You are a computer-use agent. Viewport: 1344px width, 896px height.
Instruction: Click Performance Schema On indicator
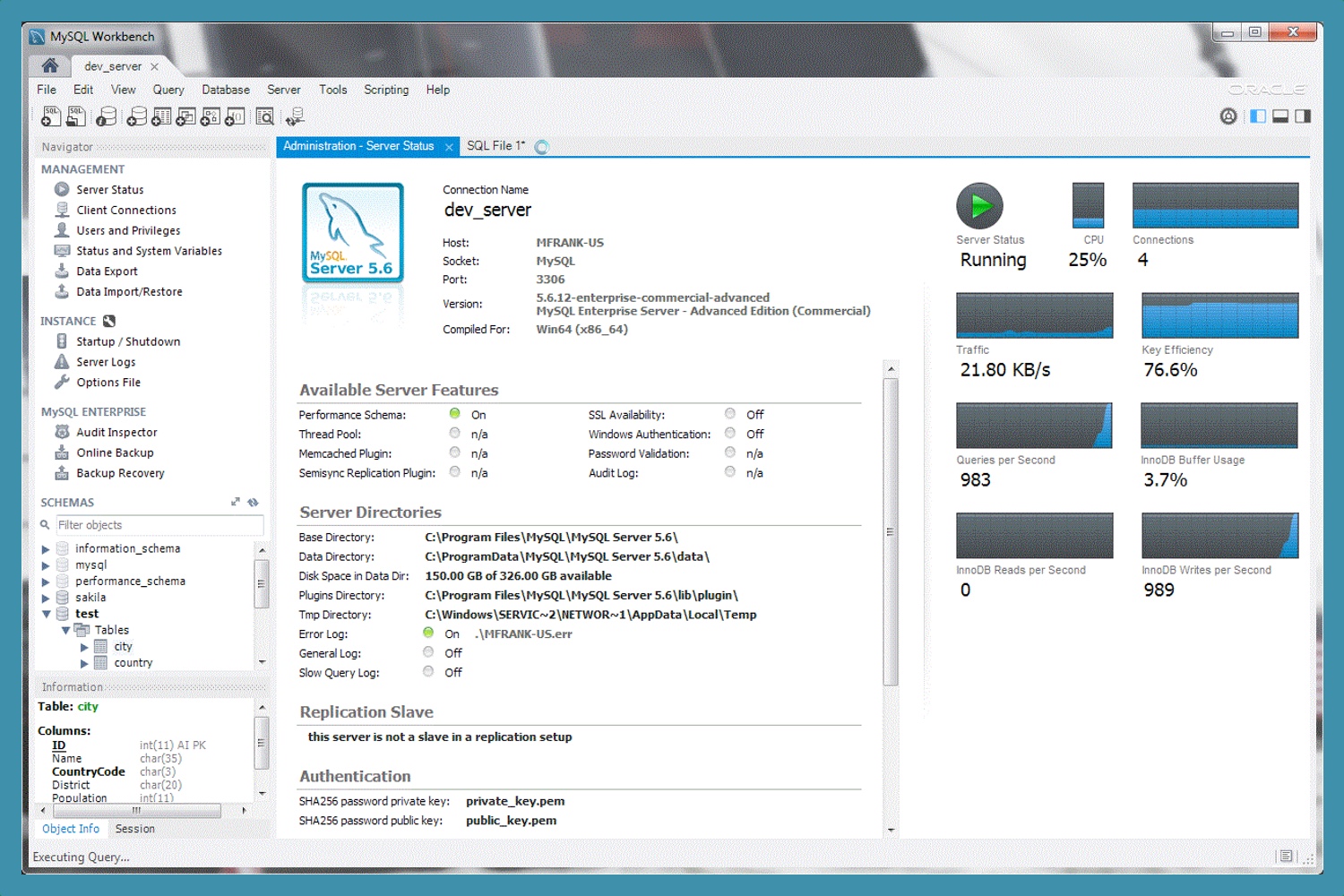tap(455, 414)
